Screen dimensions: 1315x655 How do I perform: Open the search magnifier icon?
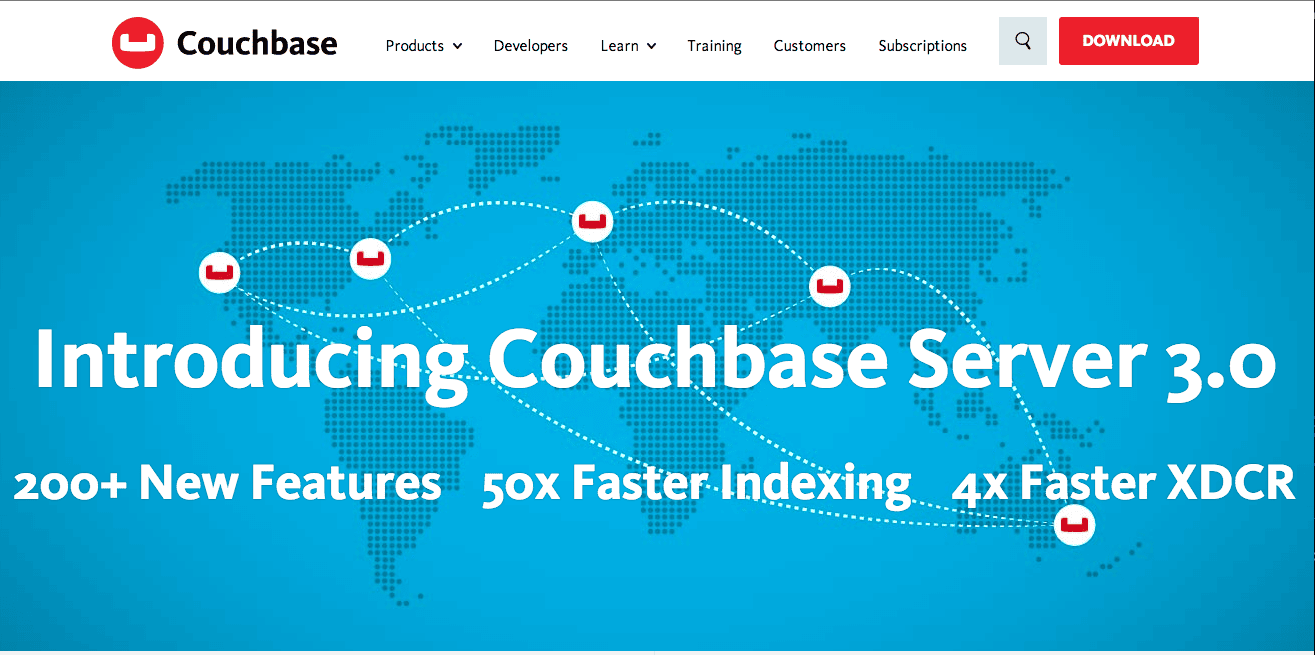click(1023, 41)
